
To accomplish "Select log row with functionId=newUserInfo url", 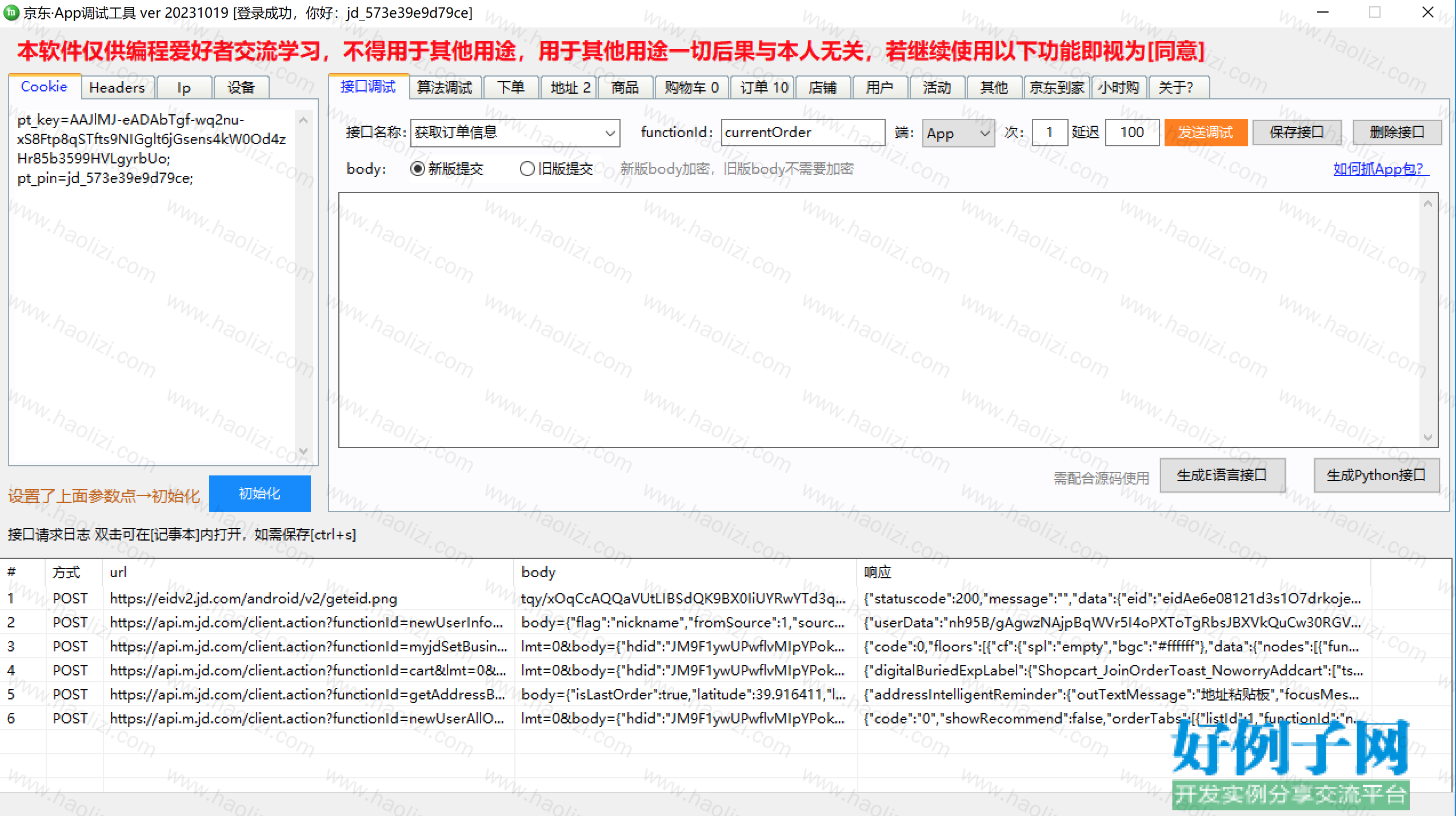I will (x=686, y=622).
